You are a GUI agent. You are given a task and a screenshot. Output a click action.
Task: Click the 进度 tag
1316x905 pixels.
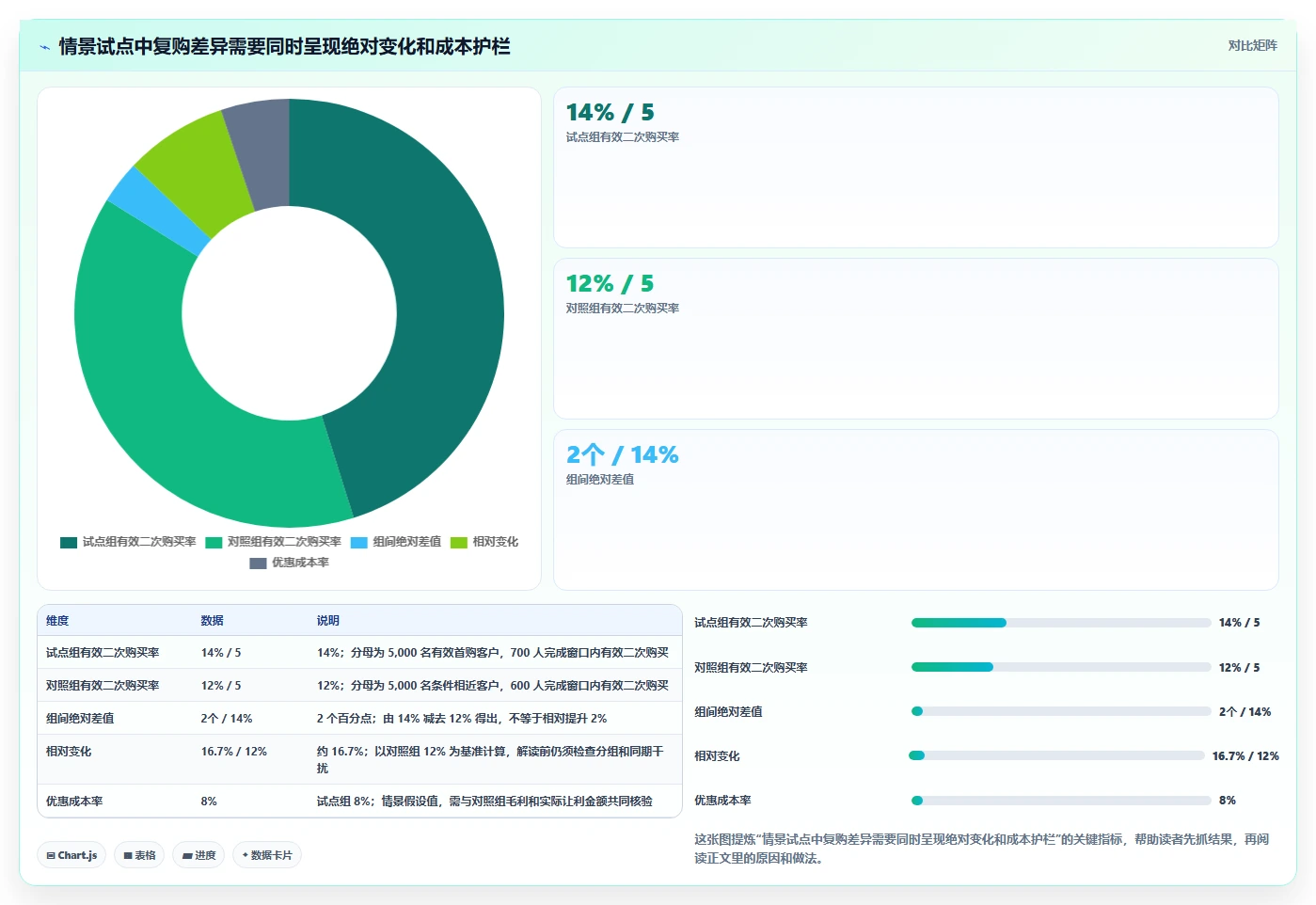(x=198, y=855)
